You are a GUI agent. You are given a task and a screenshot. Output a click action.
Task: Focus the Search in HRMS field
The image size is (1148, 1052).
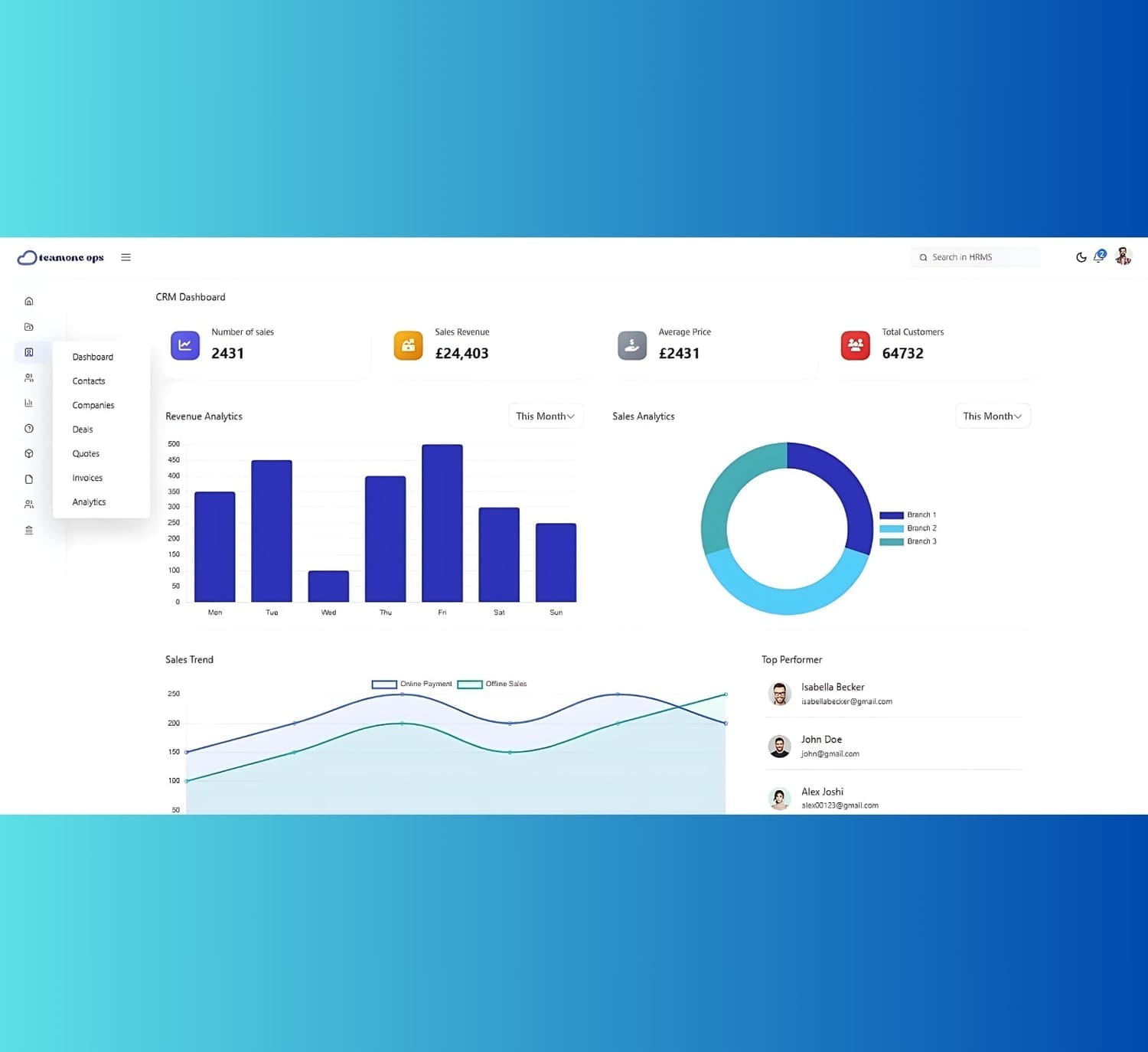(x=976, y=257)
